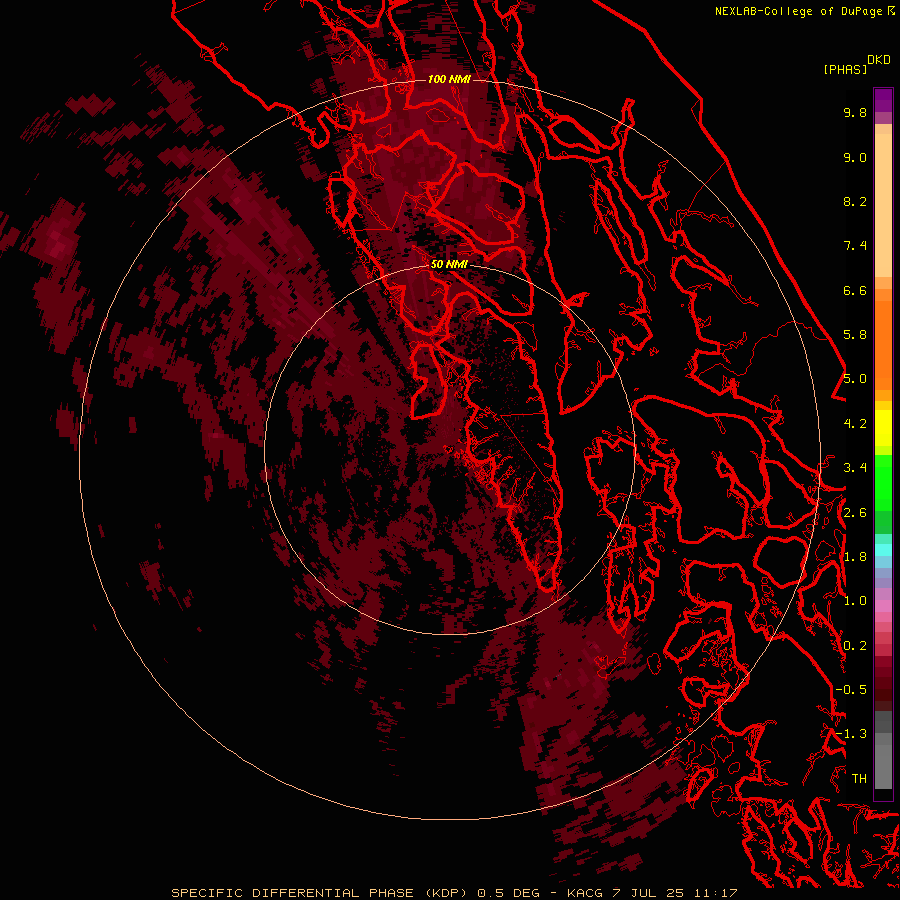Screen dimensions: 900x900
Task: Click the 7 JUL 25 date stamp
Action: tap(649, 893)
